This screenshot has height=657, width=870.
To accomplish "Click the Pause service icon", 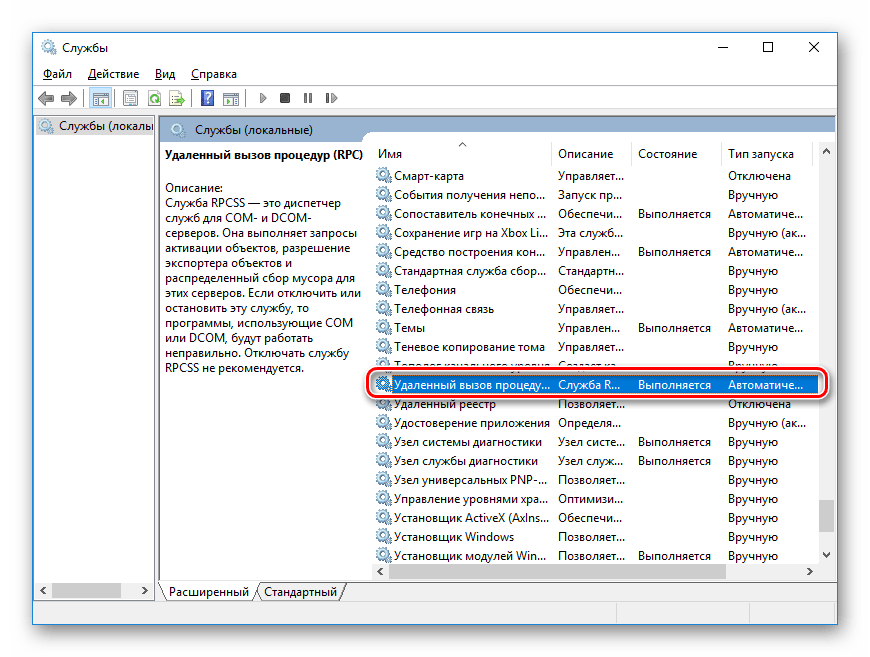I will coord(307,98).
